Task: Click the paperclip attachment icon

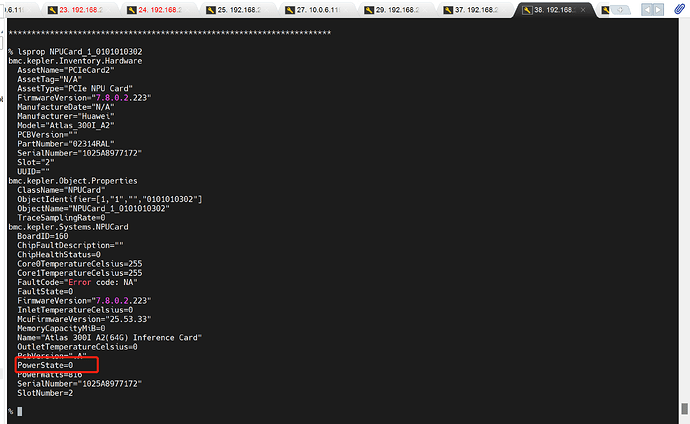Action: pyautogui.click(x=679, y=9)
